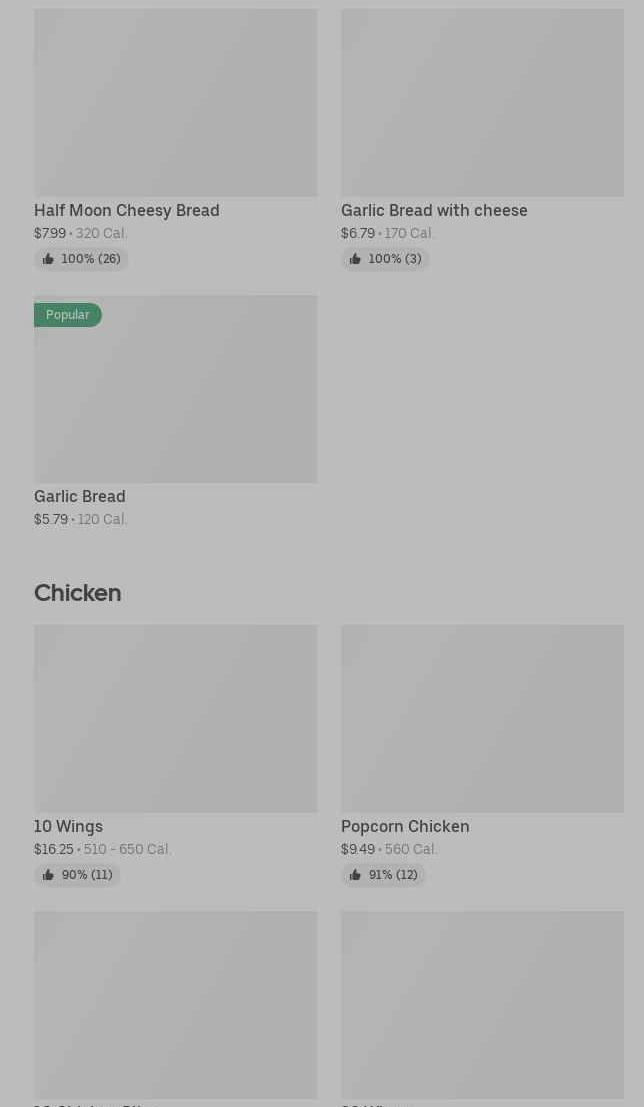Viewport: 644px width, 1107px height.
Task: Click thumbs-up icon under Popcorn Chicken
Action: (x=355, y=875)
